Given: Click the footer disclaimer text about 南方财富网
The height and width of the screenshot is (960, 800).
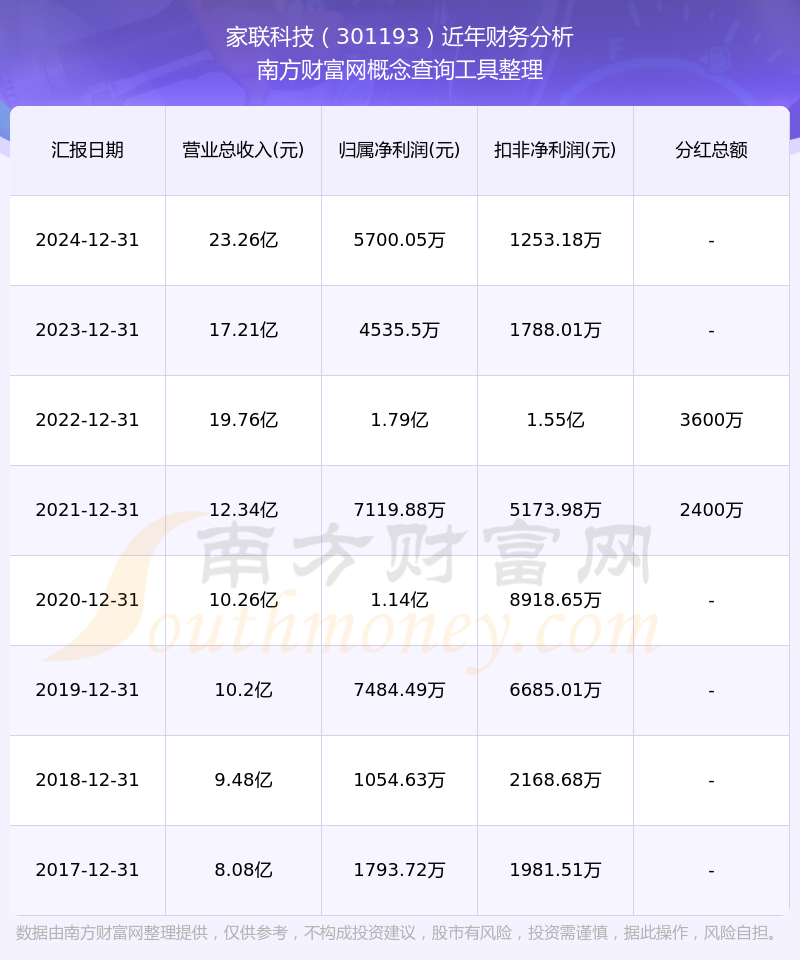Looking at the screenshot, I should coord(398,933).
